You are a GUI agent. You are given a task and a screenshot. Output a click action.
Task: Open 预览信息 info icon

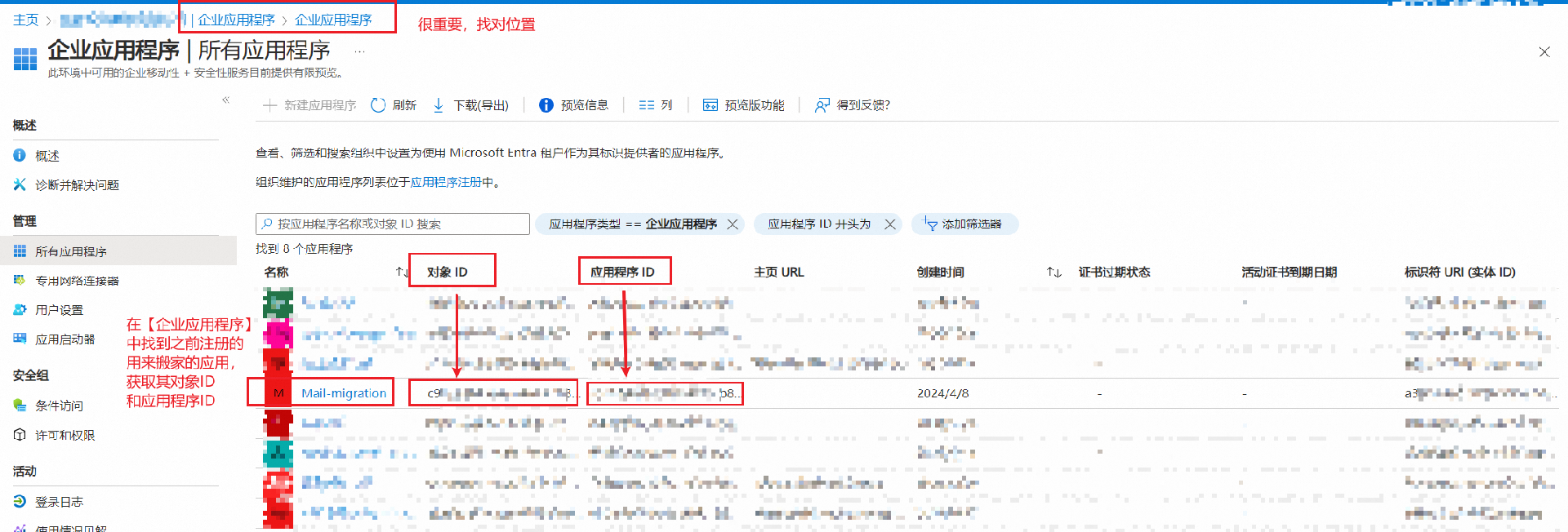point(546,105)
